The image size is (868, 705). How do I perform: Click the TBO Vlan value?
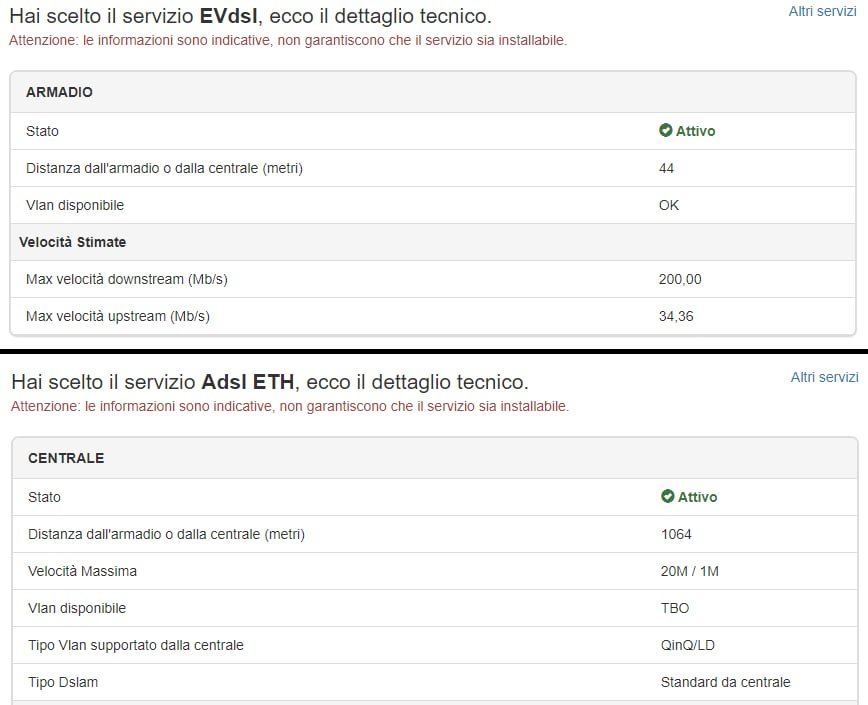675,608
